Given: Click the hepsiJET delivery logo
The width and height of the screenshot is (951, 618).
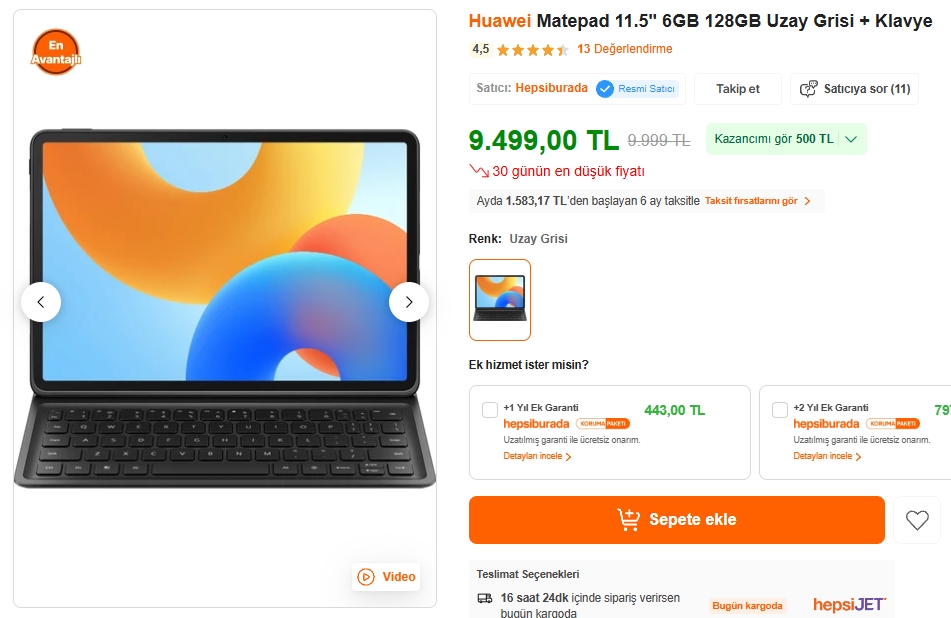Looking at the screenshot, I should tap(849, 604).
